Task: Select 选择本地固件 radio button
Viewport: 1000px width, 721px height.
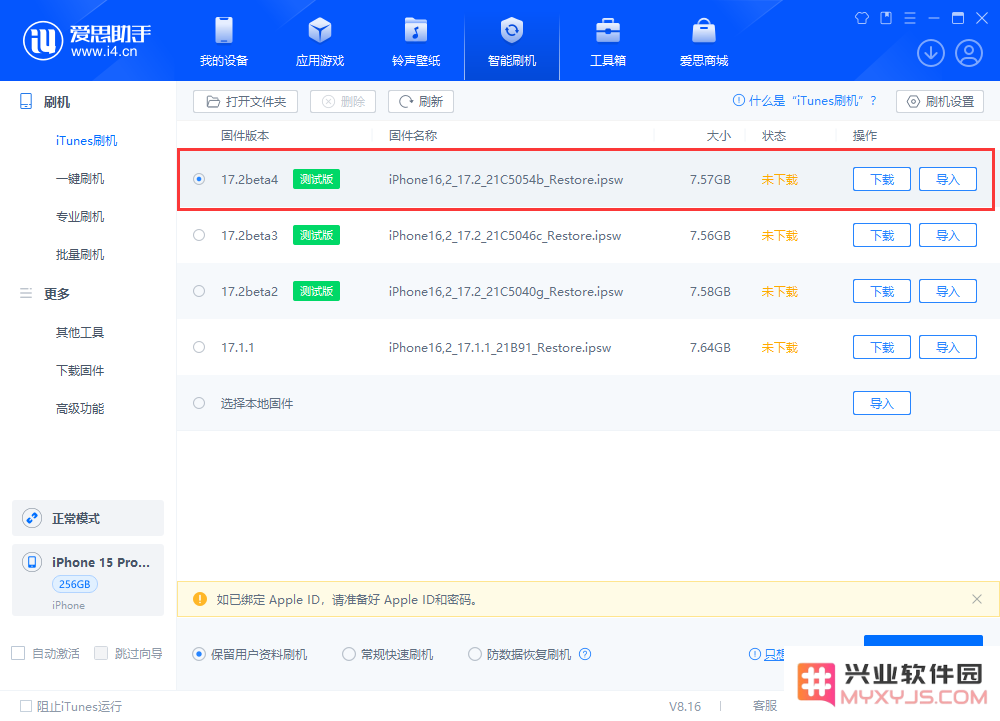Action: (199, 404)
